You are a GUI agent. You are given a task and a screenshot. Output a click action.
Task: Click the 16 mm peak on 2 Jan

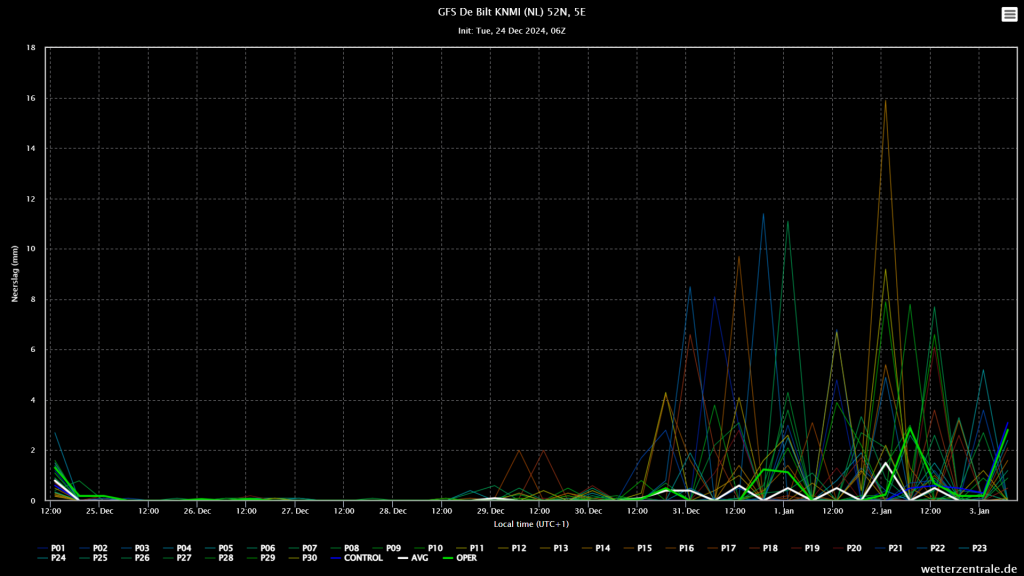click(886, 101)
